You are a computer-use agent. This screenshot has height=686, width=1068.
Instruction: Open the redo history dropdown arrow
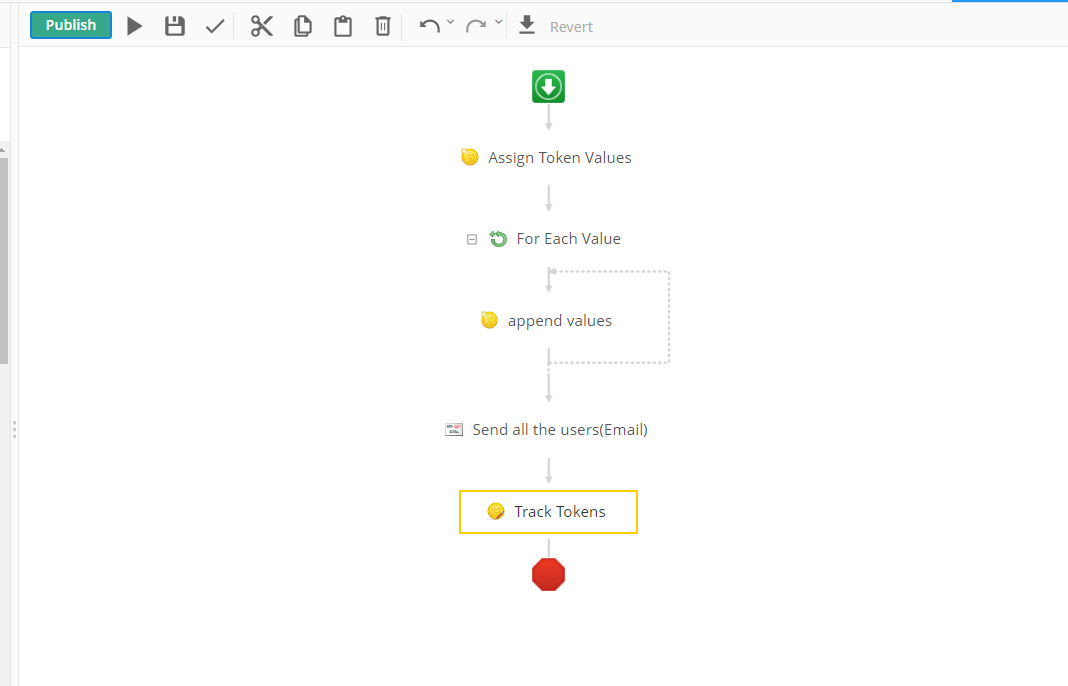[498, 22]
